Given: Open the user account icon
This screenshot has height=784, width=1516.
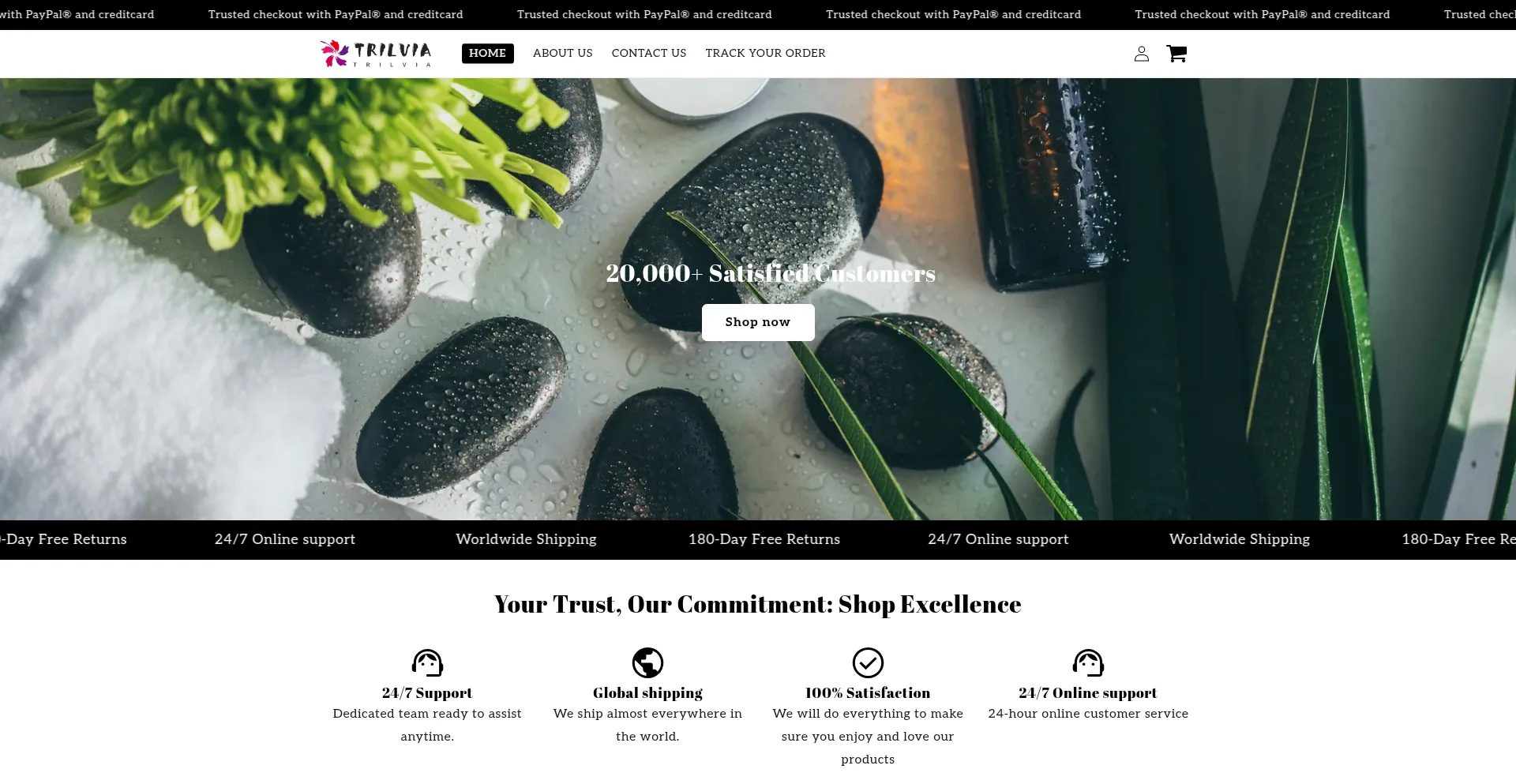Looking at the screenshot, I should tap(1141, 54).
